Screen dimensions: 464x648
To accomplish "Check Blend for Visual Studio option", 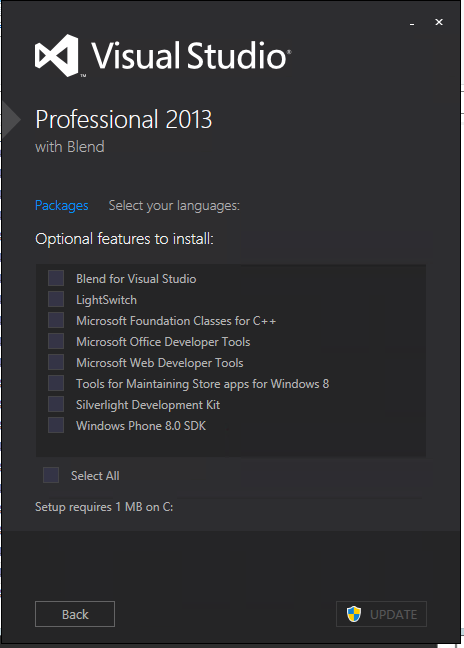I will point(56,278).
